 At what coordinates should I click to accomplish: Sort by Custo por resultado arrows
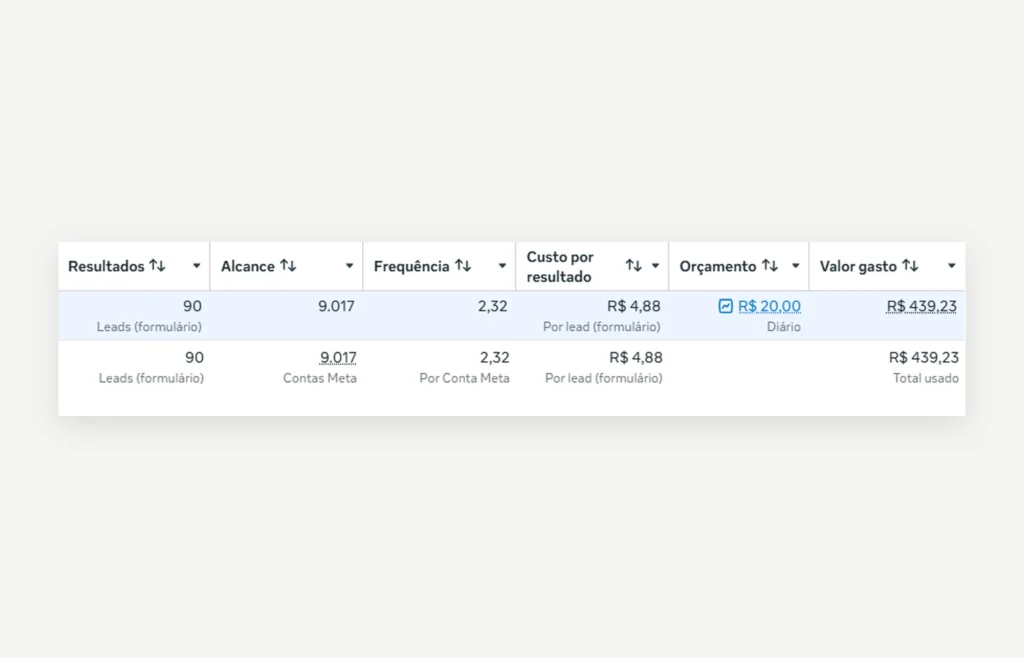tap(633, 266)
